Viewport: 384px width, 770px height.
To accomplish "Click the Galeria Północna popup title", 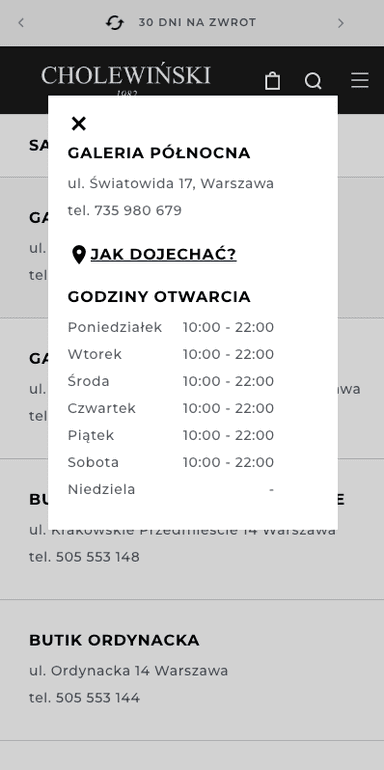I will click(159, 153).
